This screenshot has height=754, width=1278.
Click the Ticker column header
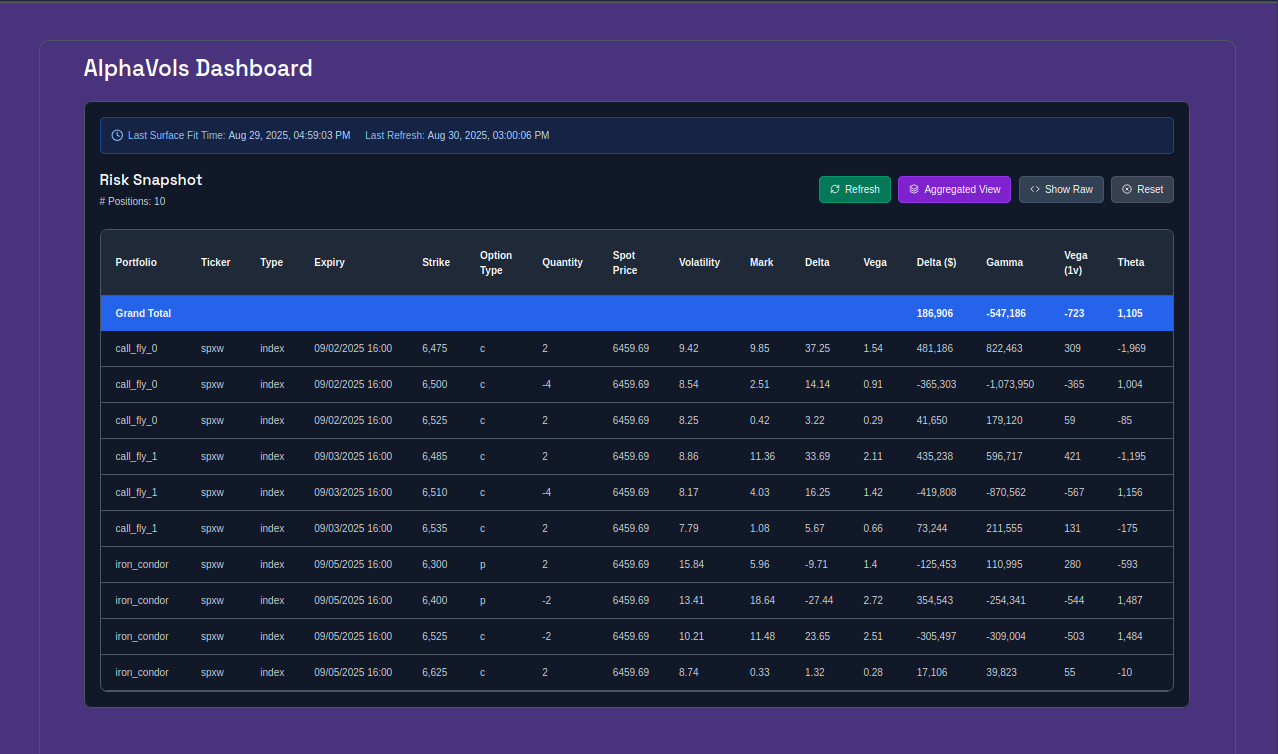[215, 262]
